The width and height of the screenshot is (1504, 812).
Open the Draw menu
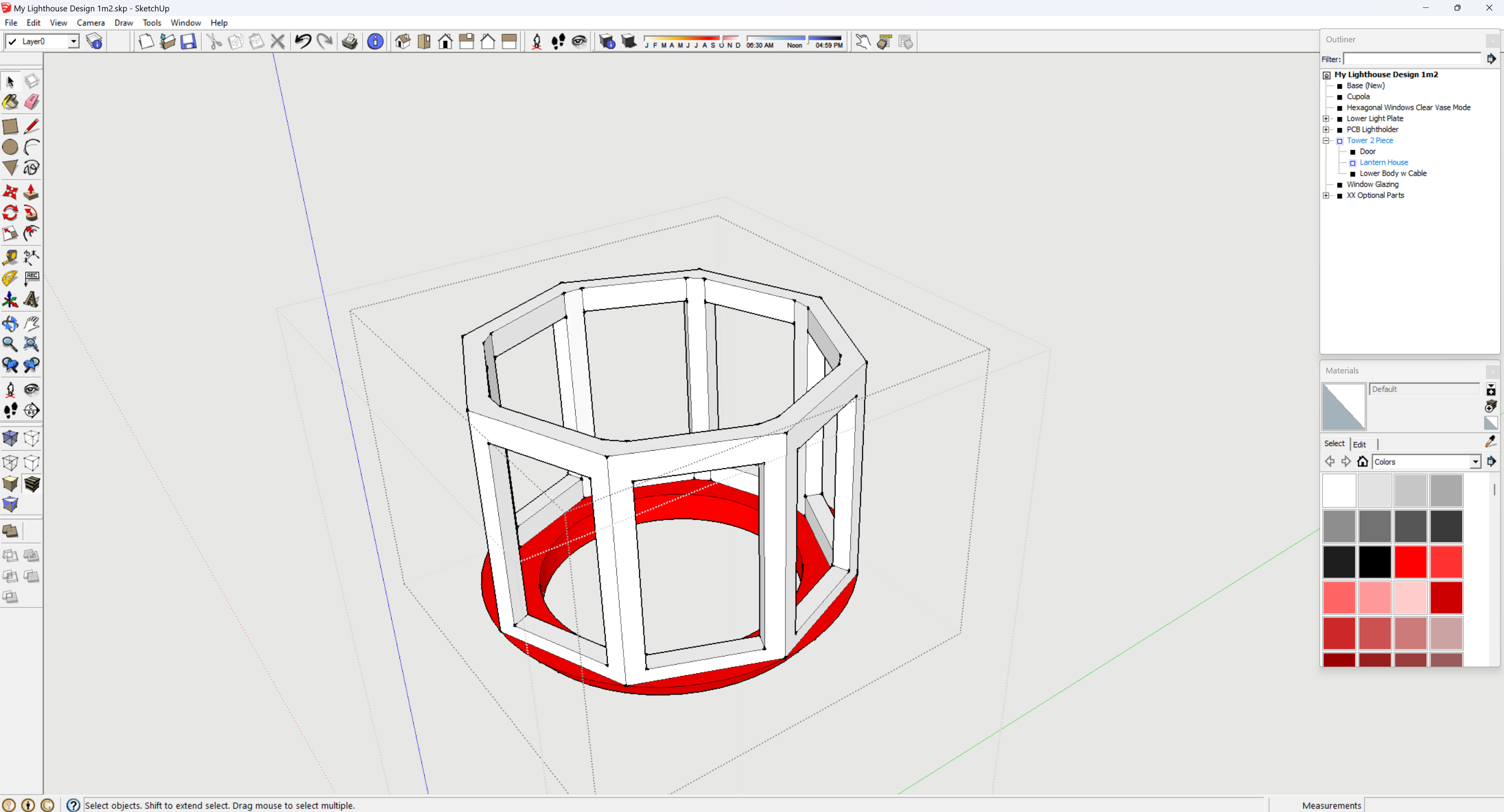click(123, 23)
